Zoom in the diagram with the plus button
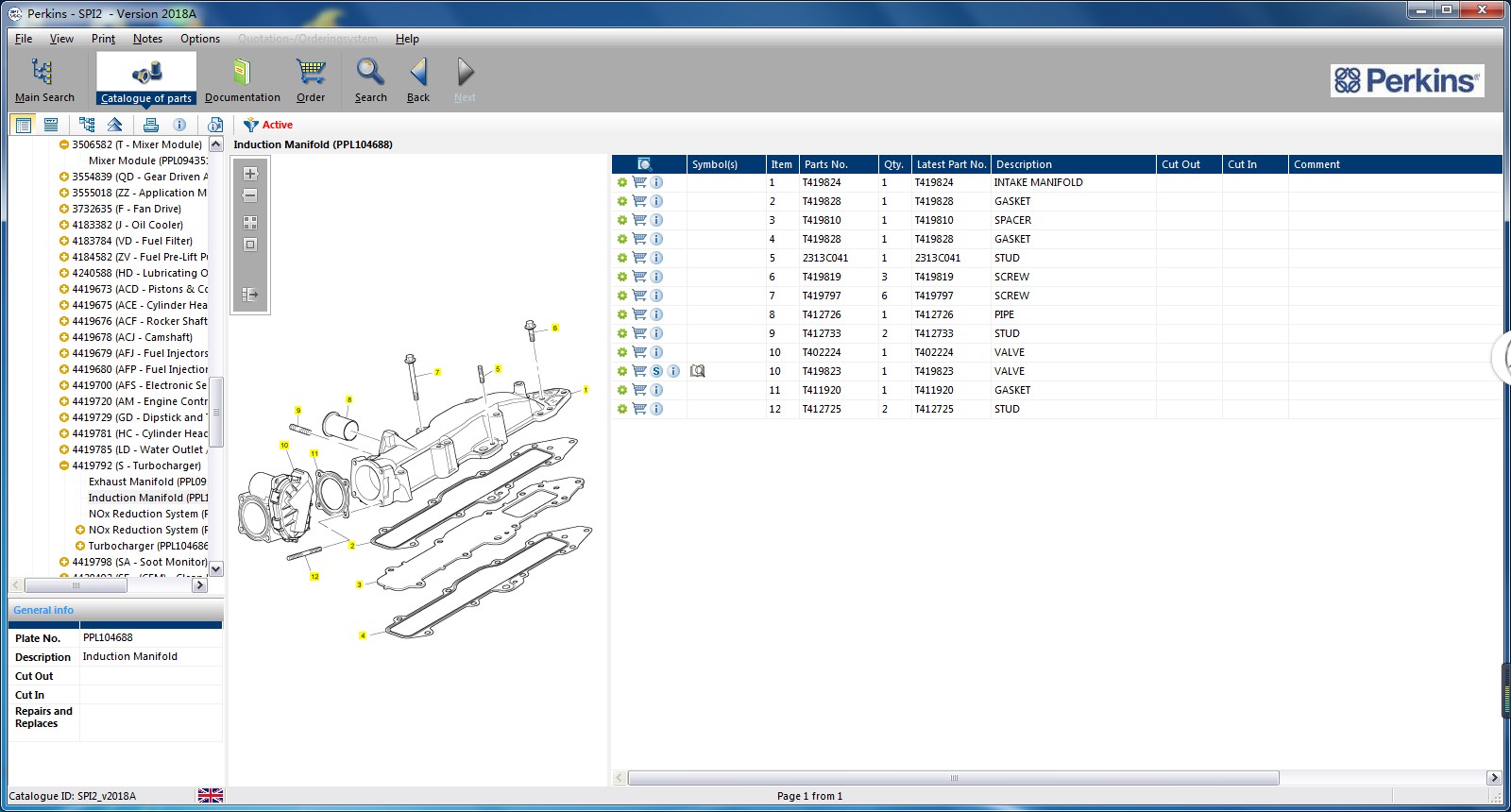1511x812 pixels. click(250, 174)
